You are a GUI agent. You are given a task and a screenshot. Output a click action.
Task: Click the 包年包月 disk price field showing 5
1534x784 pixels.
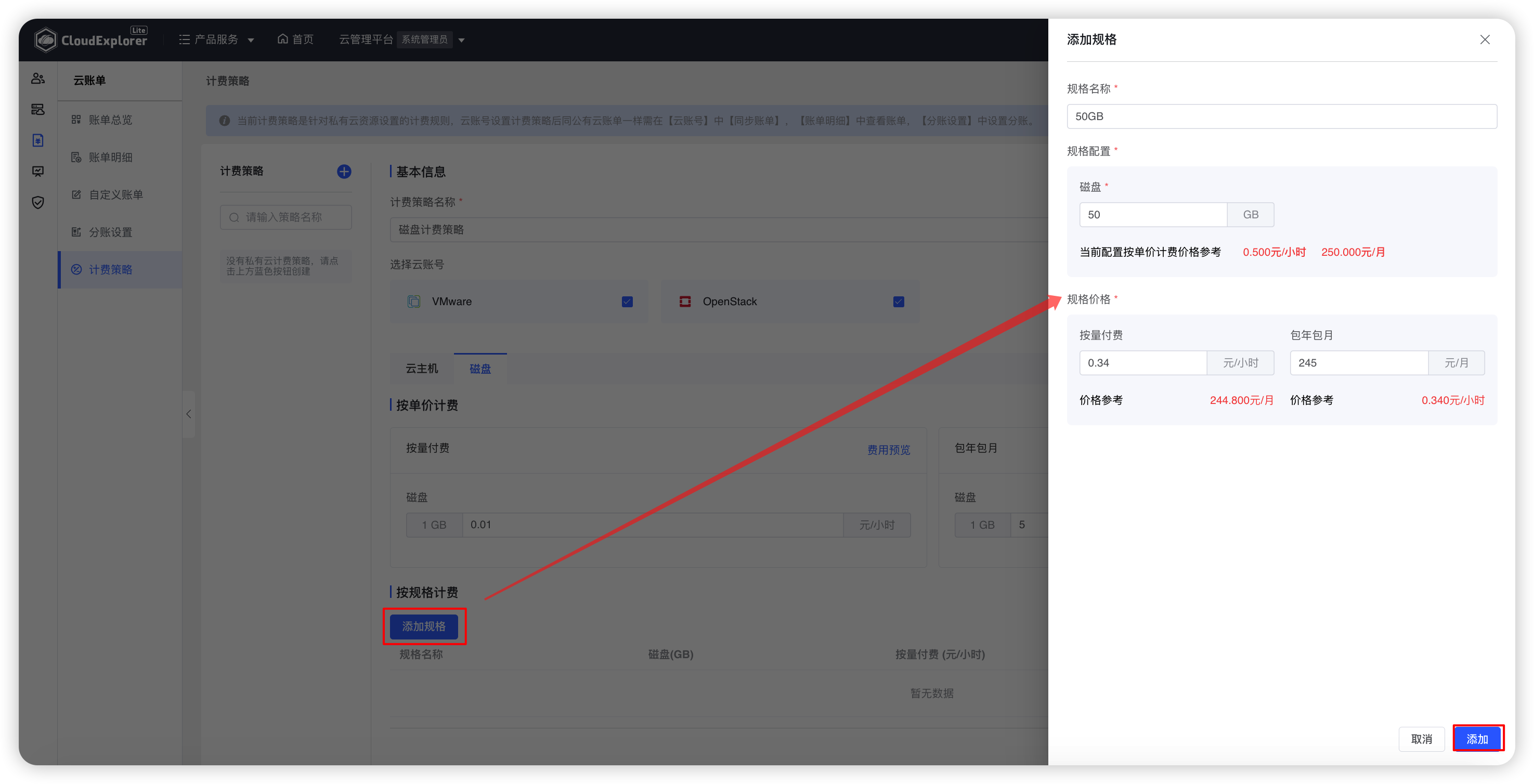1029,525
